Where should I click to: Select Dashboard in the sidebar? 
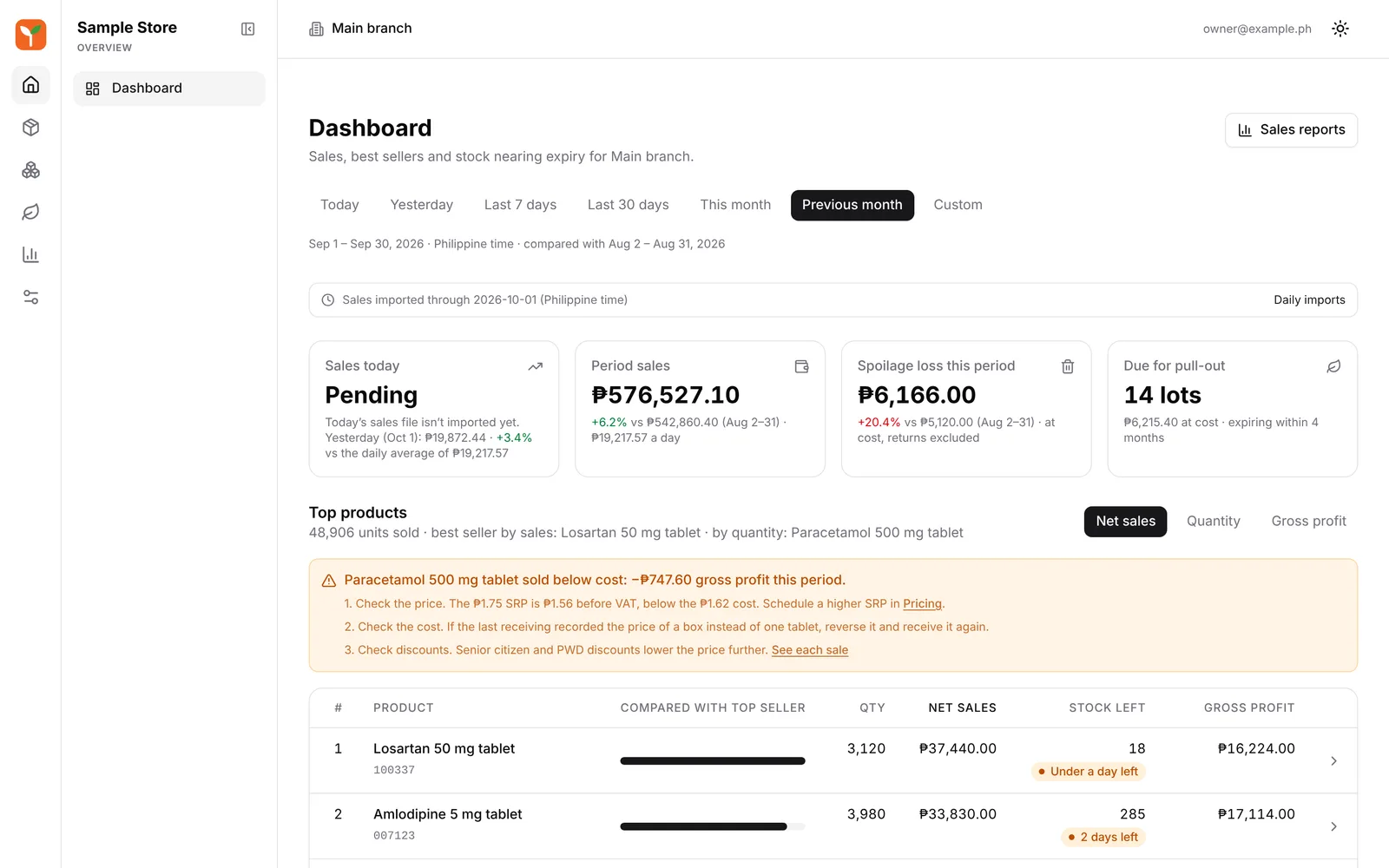click(169, 89)
